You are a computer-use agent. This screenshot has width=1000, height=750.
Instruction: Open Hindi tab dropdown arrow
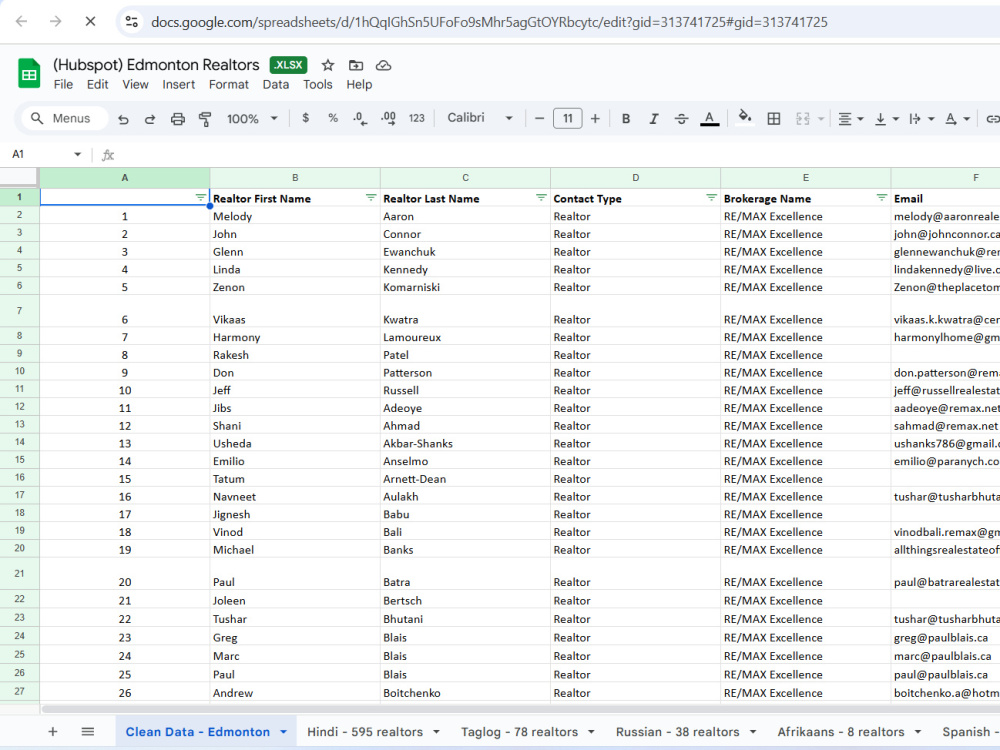[x=437, y=732]
